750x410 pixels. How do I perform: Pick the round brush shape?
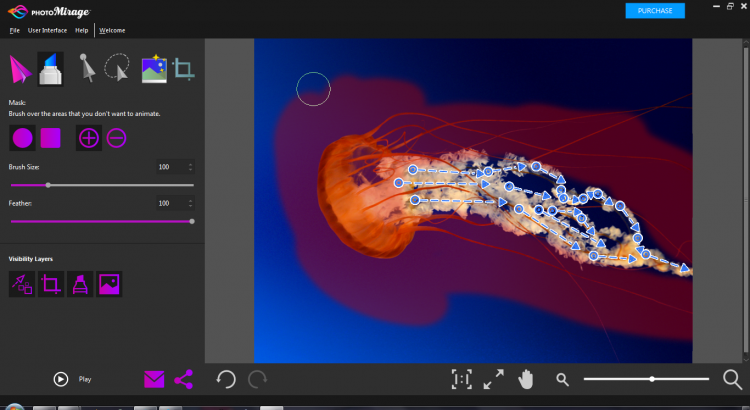[22, 138]
